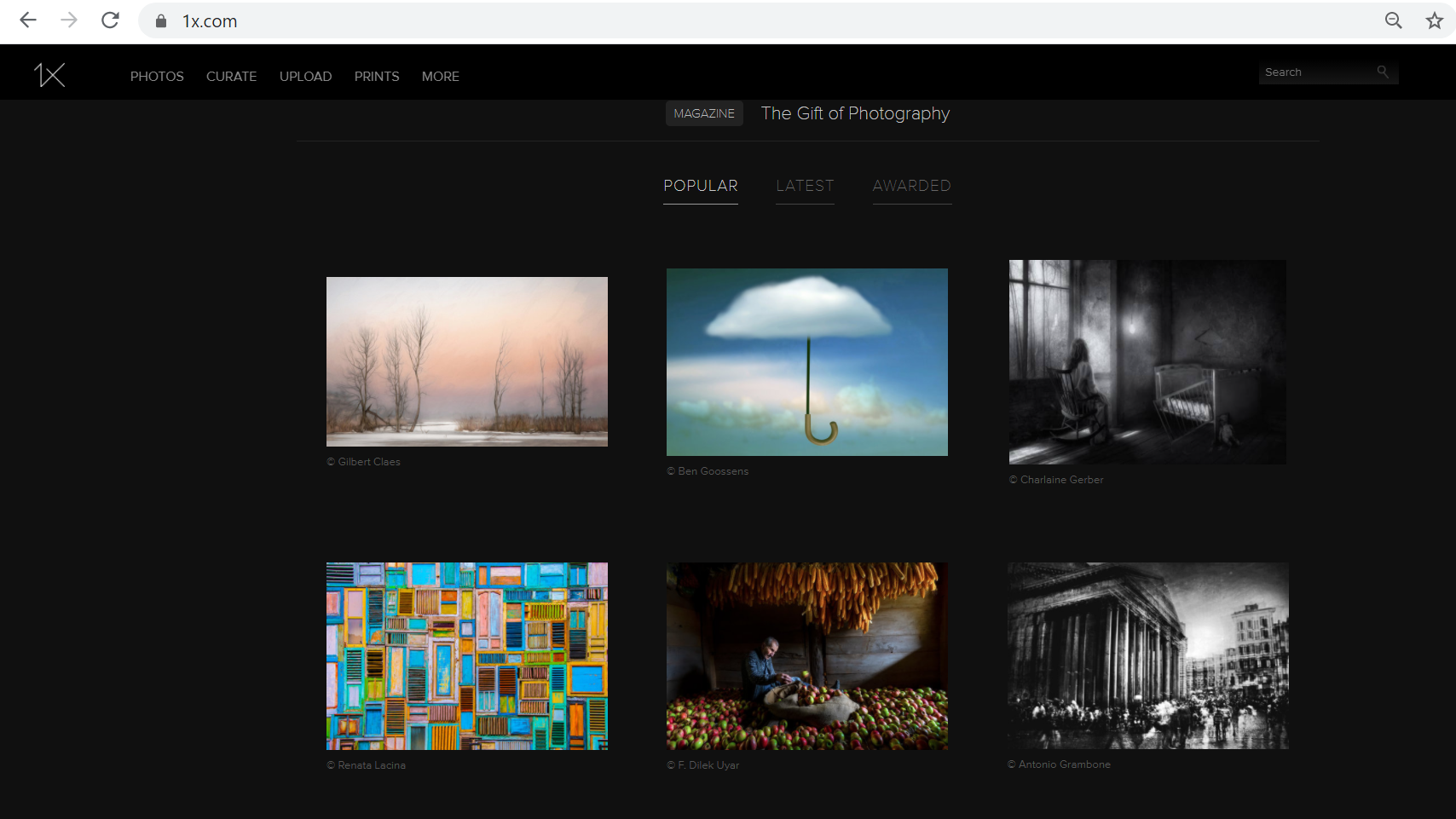Click photographer name Gilbert Claes
This screenshot has height=819, width=1456.
tap(369, 462)
